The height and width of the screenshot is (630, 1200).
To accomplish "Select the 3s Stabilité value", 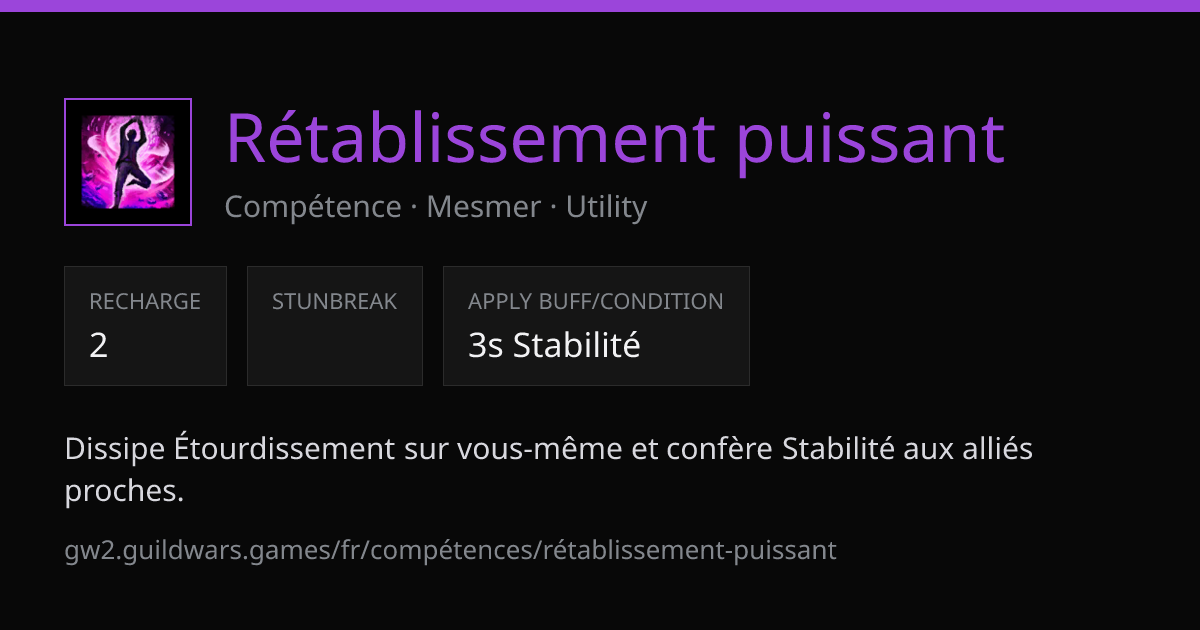I will tap(554, 345).
